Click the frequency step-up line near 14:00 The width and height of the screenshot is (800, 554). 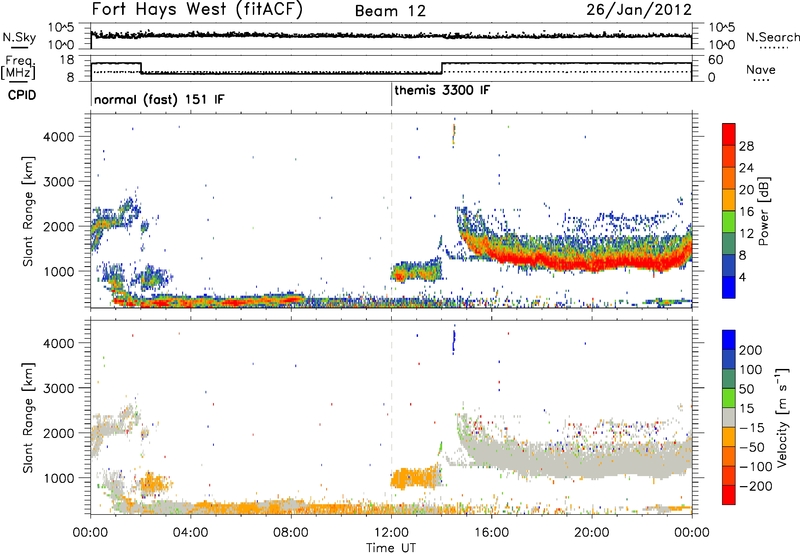coord(442,68)
